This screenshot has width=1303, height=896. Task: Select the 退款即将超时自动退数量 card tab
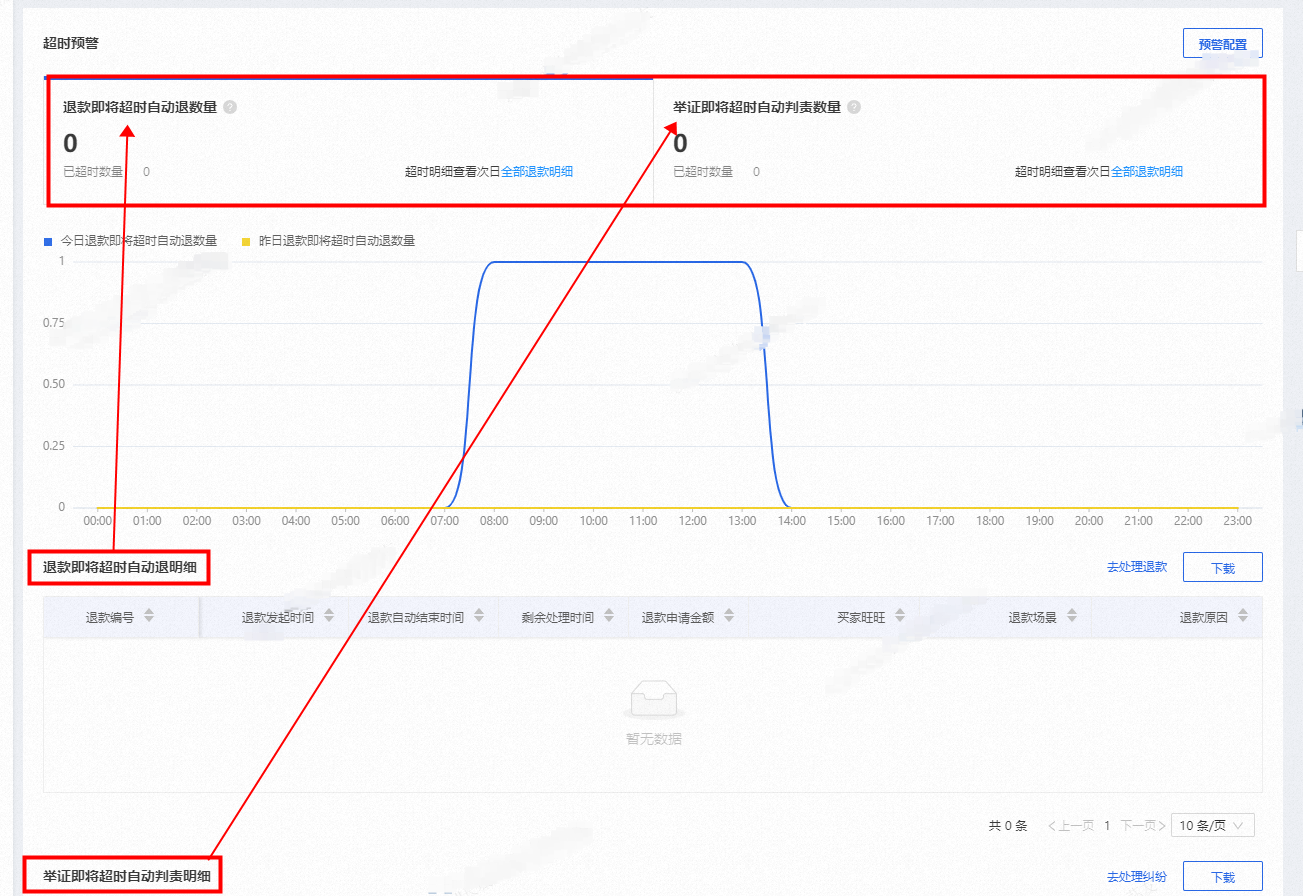pos(349,140)
